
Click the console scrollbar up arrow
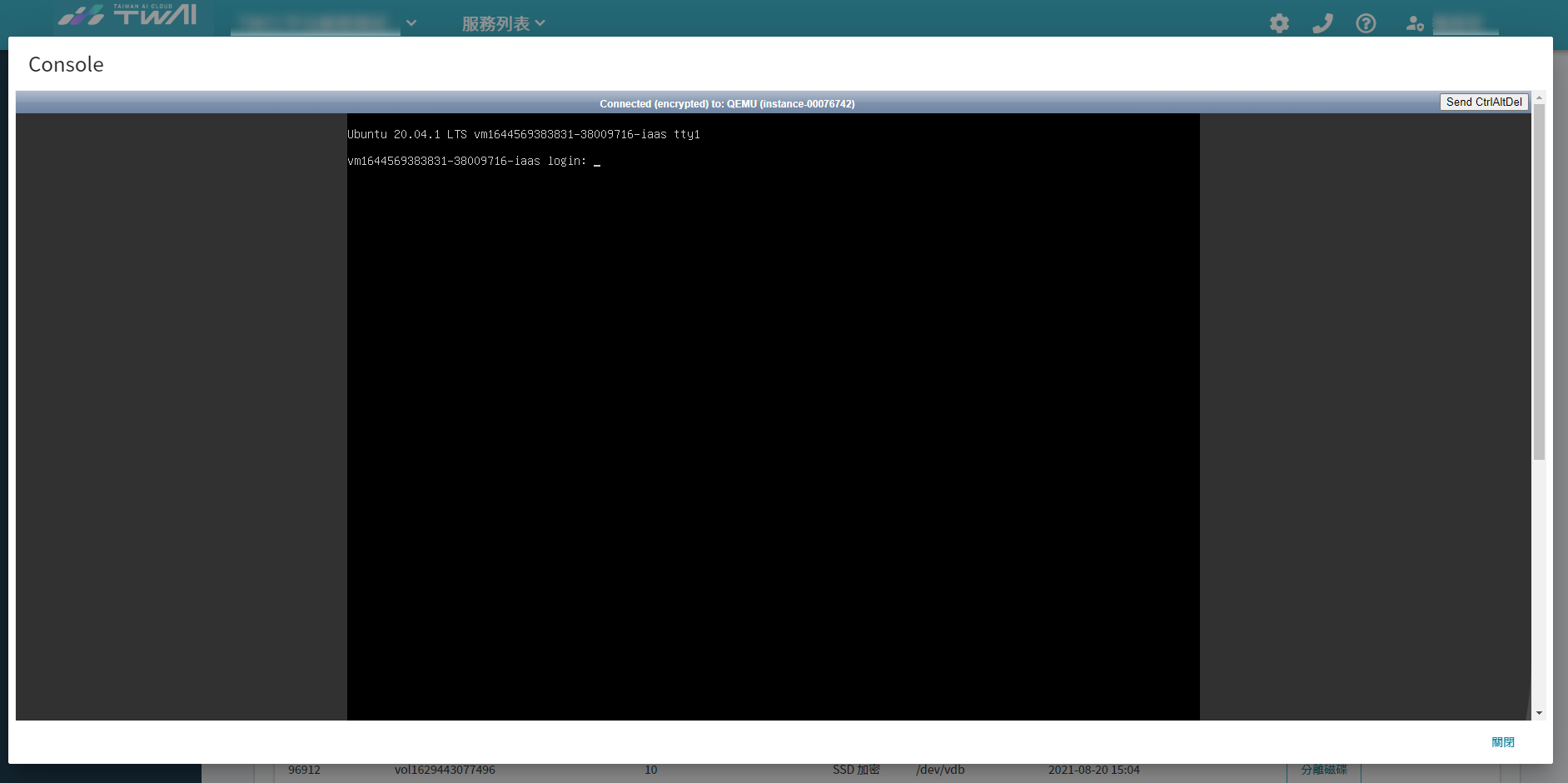click(1539, 97)
